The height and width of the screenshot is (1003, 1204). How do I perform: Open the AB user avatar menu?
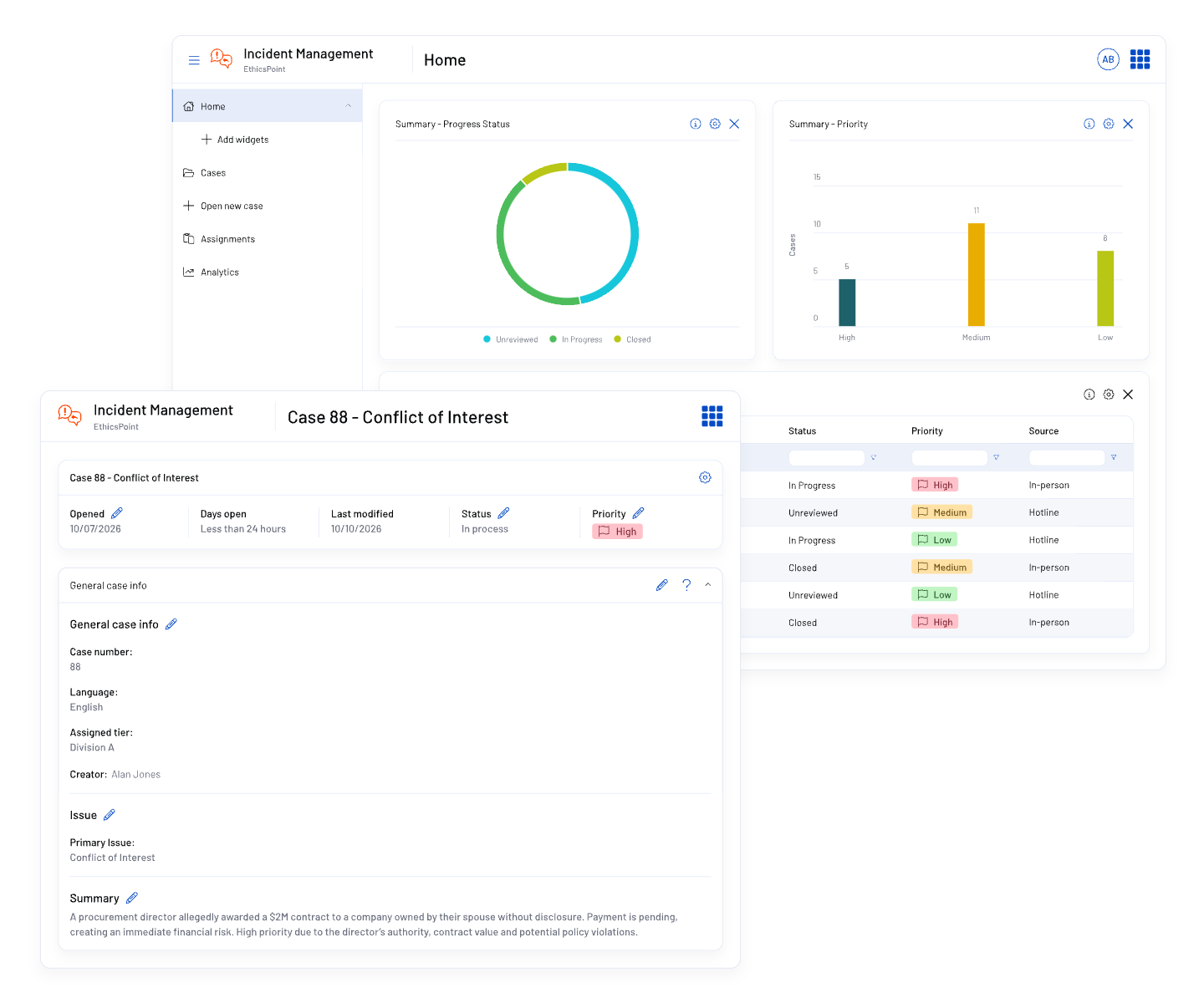[1108, 59]
